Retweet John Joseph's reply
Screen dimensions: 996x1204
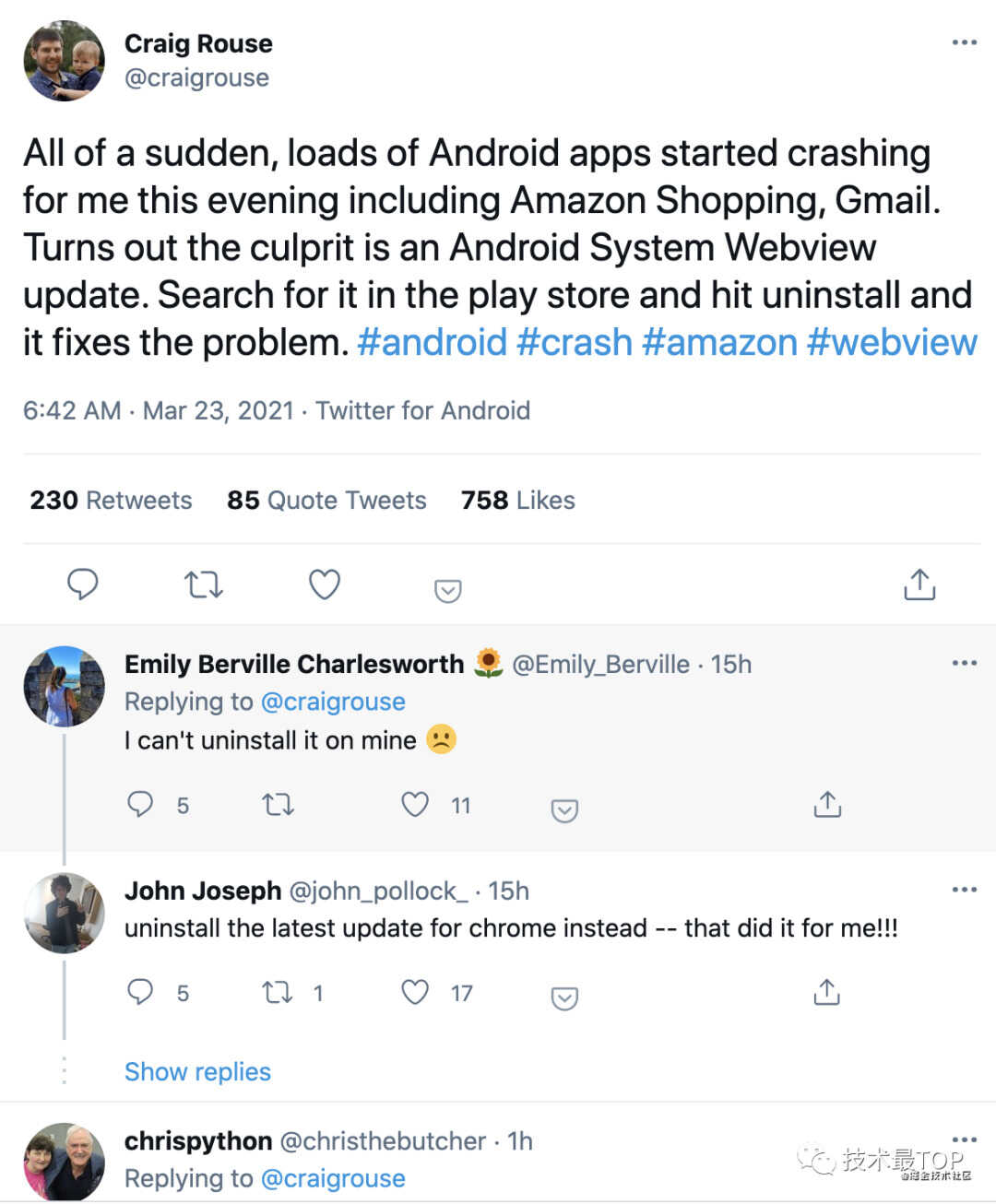coord(278,992)
